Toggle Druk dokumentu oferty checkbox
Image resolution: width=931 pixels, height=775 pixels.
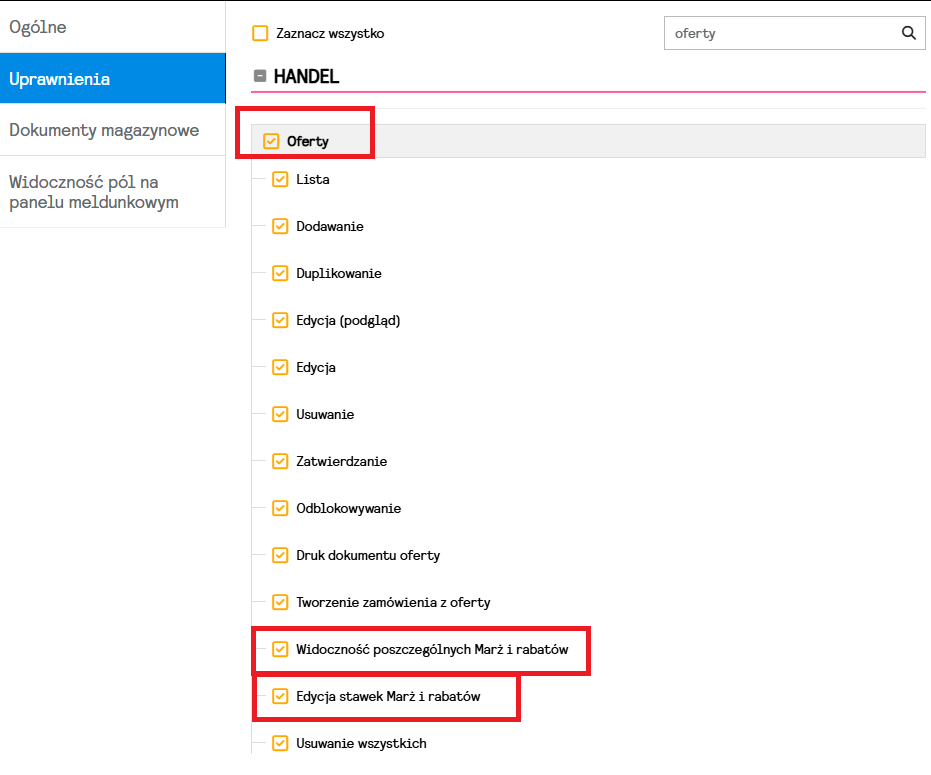click(x=280, y=556)
